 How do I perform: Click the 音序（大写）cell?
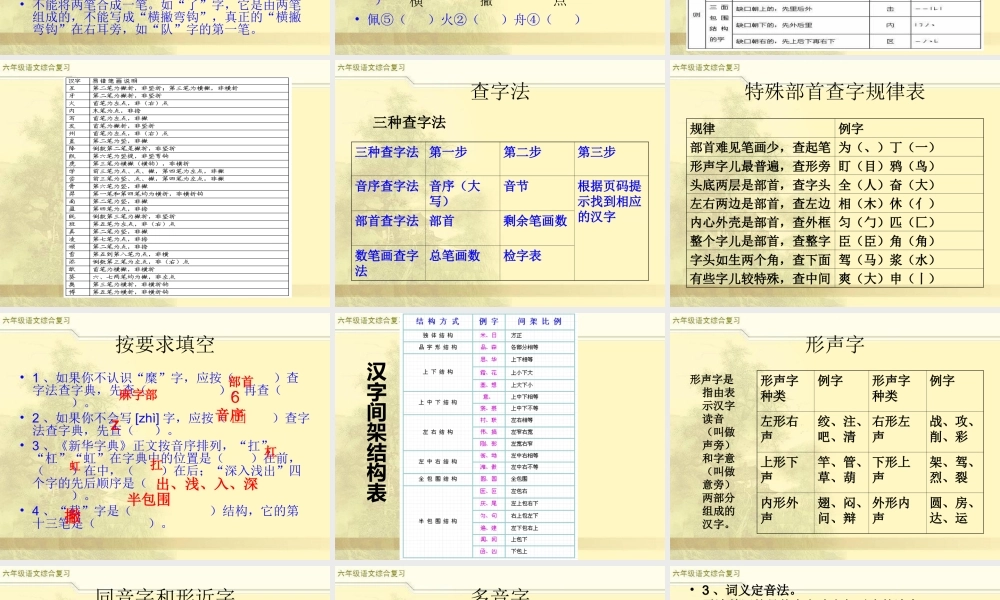pyautogui.click(x=455, y=193)
